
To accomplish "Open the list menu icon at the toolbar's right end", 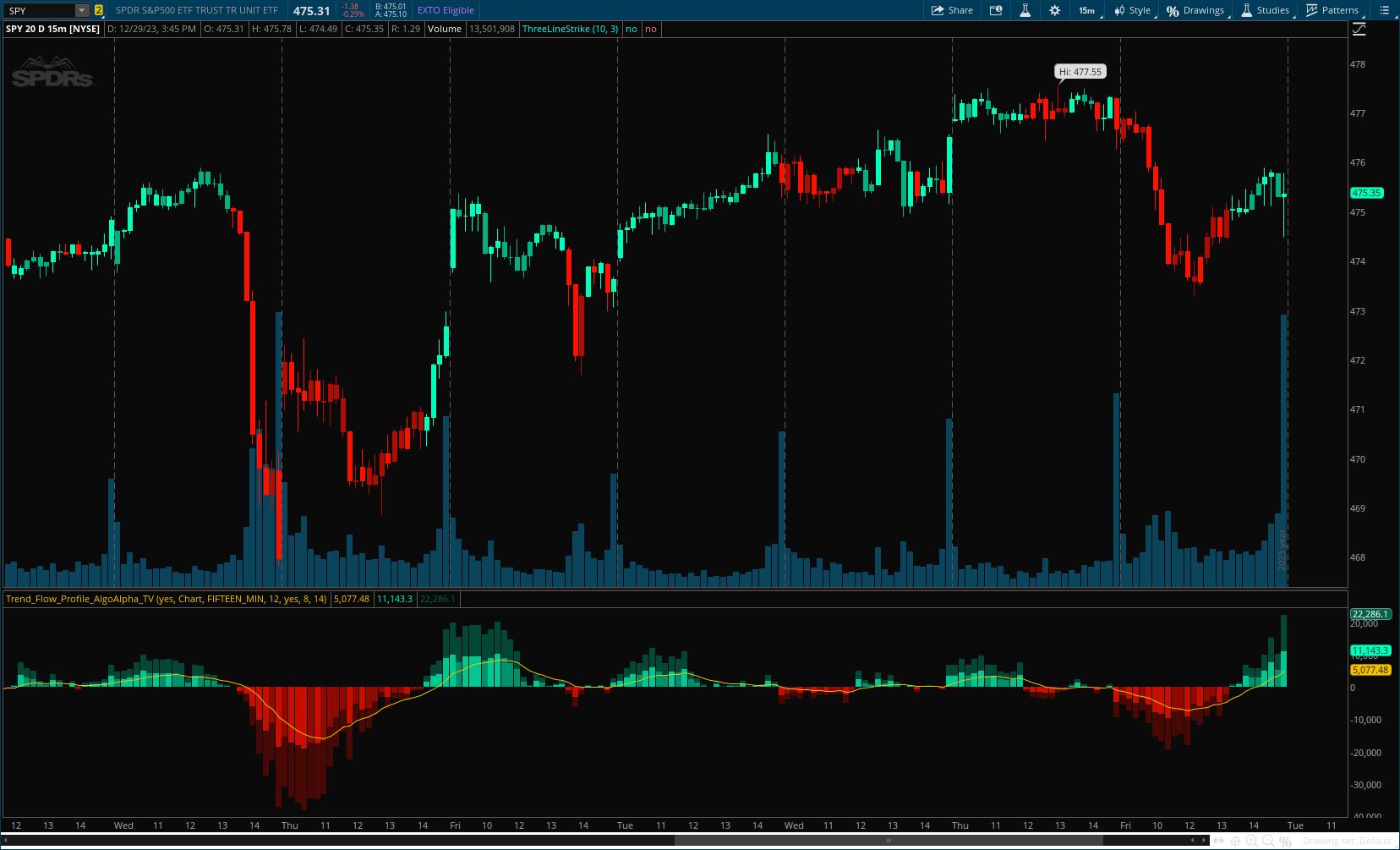I will pos(1384,10).
